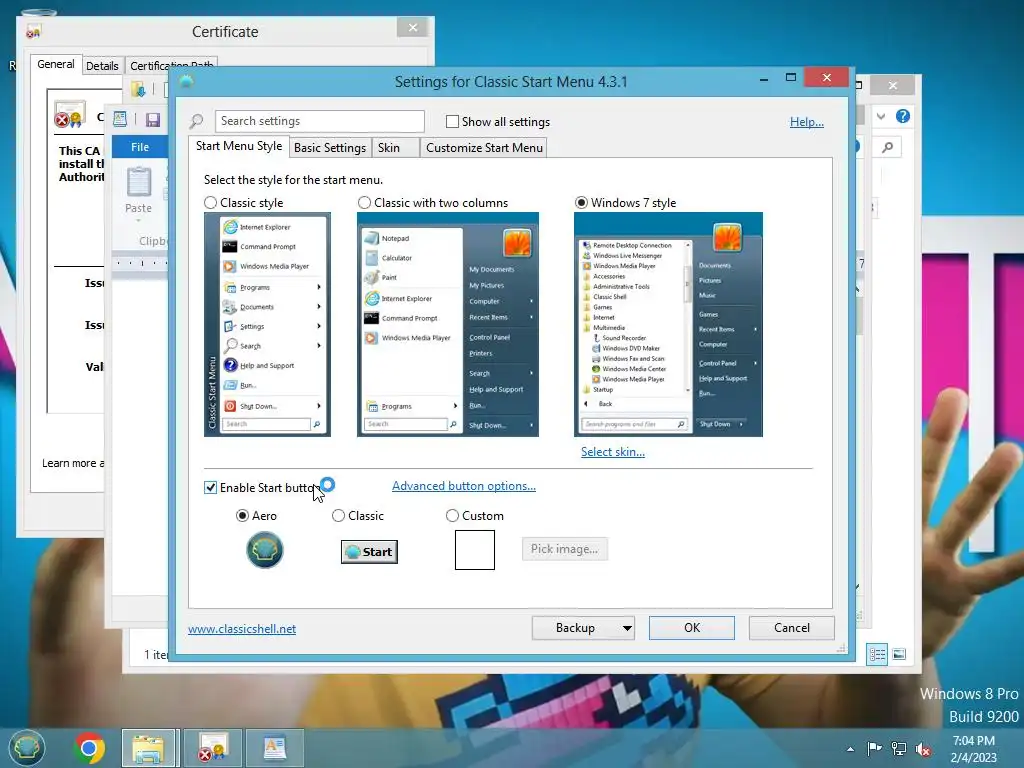Click the Save icon in WordPad toolbar
The height and width of the screenshot is (768, 1024).
(153, 119)
